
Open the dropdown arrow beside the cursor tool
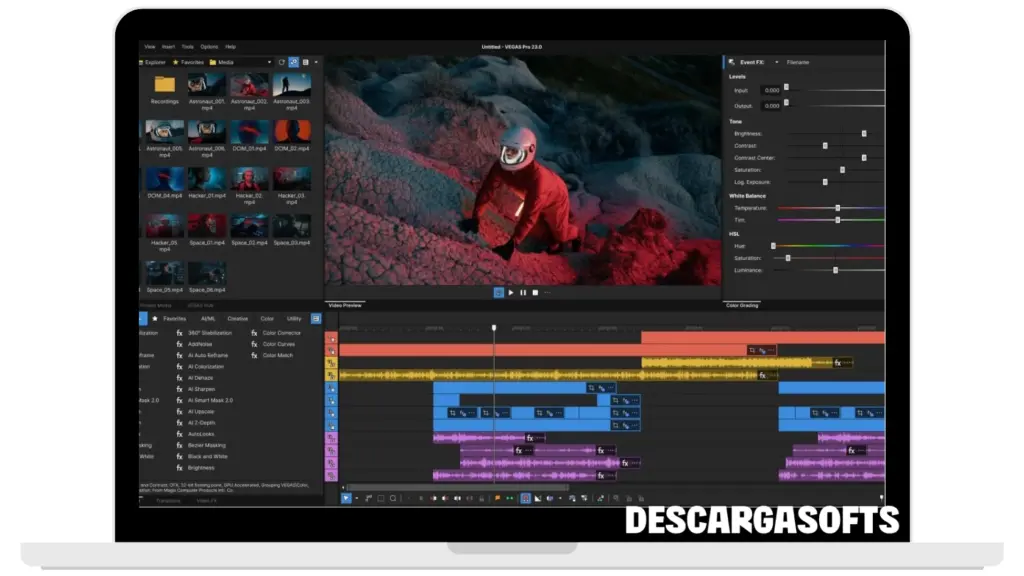[x=356, y=498]
